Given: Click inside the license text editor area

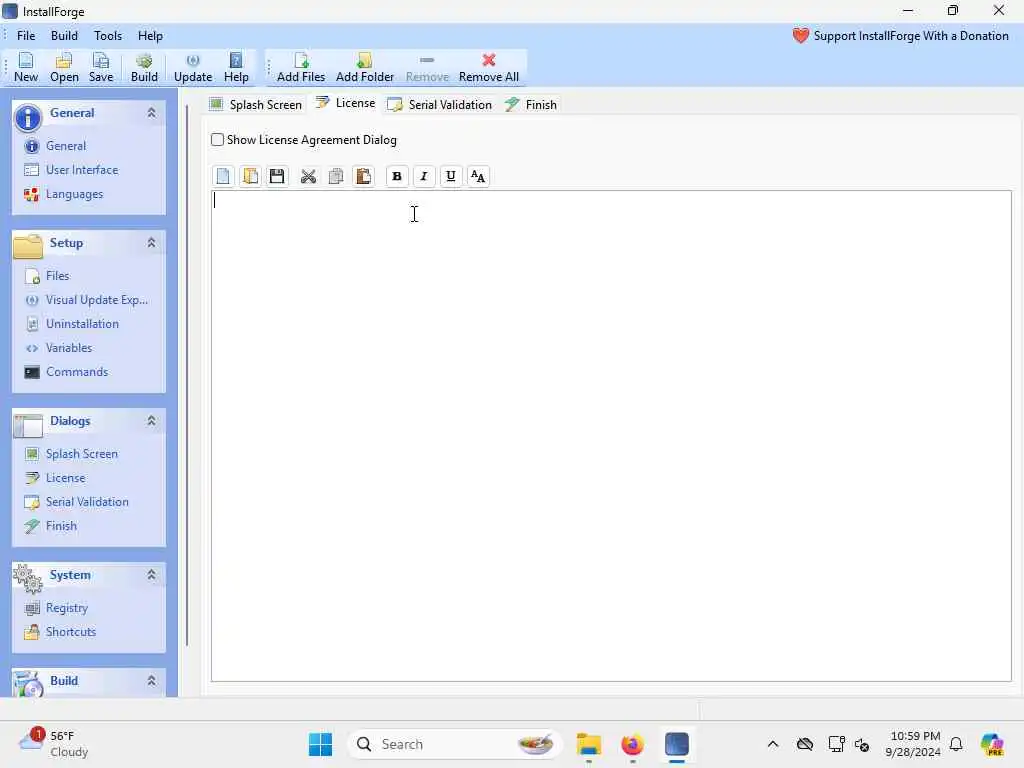Looking at the screenshot, I should 611,436.
